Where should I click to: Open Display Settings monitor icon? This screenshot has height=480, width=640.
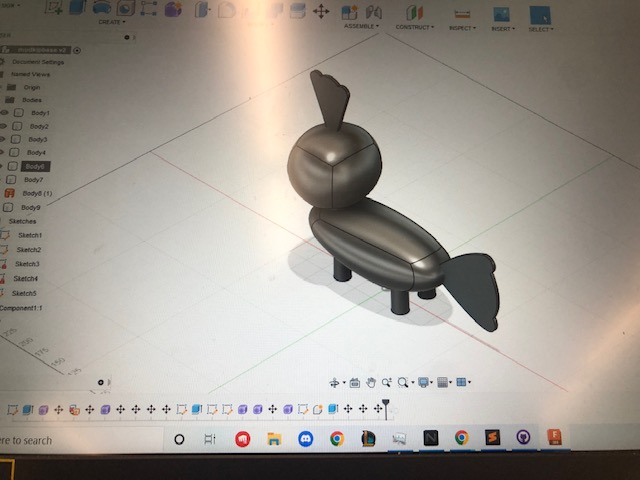coord(423,382)
